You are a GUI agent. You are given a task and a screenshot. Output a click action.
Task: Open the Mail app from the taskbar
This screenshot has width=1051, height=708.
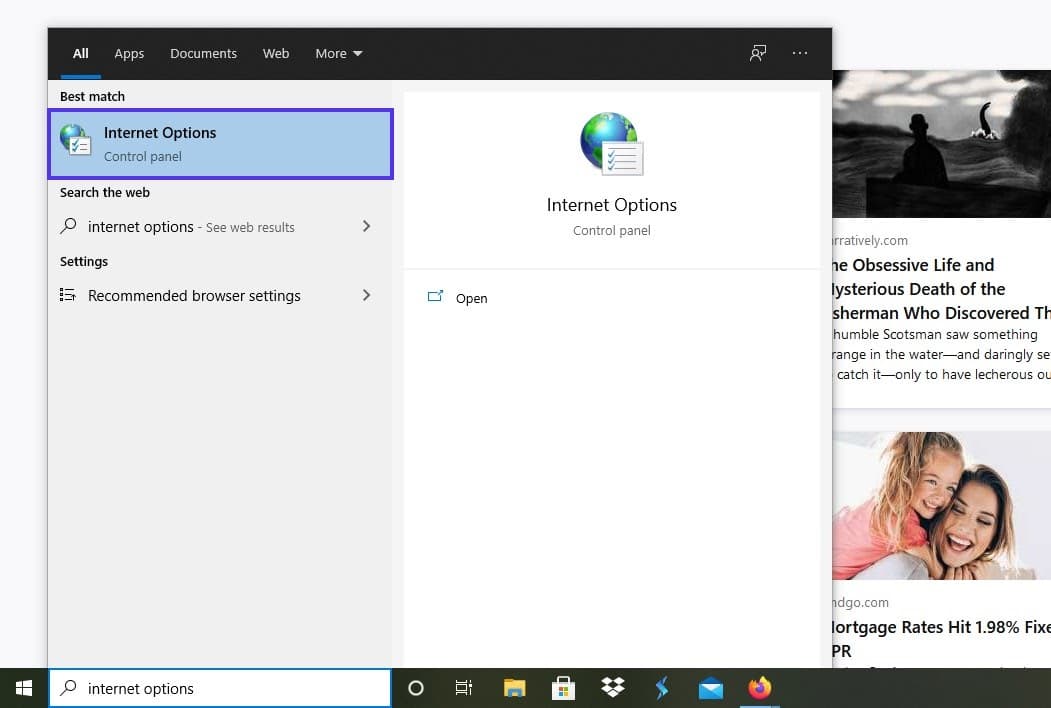tap(710, 688)
